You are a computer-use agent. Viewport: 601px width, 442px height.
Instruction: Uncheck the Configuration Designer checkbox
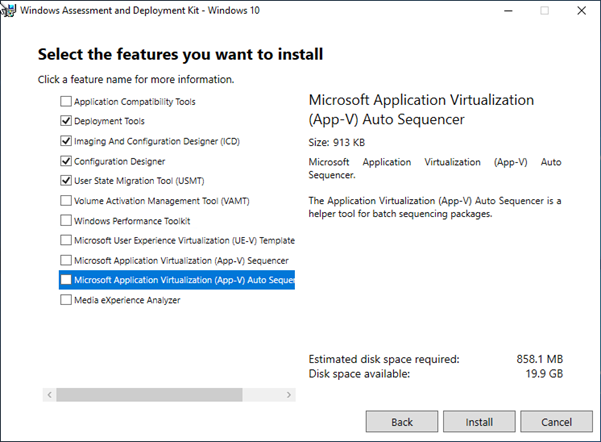click(66, 161)
